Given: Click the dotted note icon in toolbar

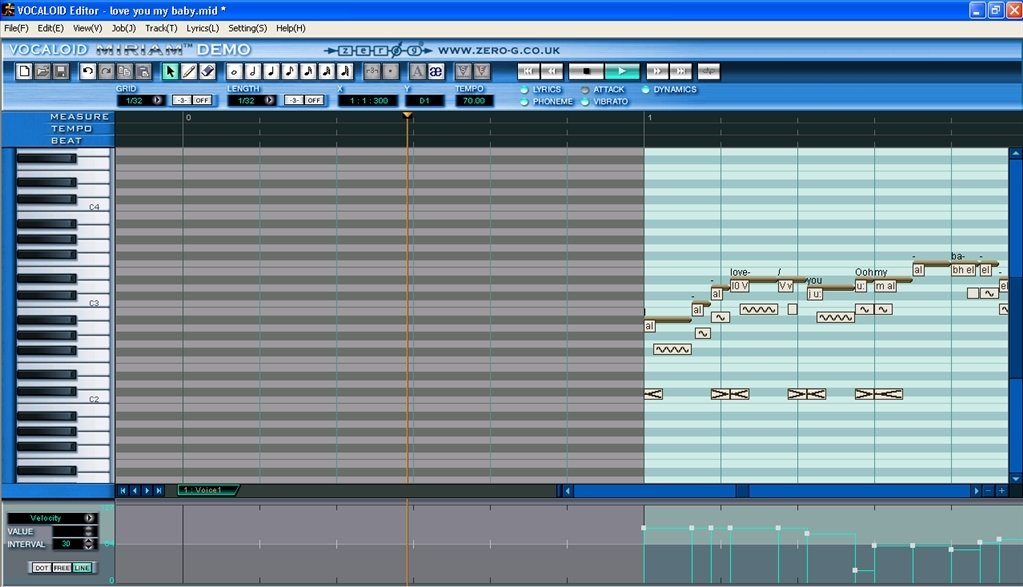Looking at the screenshot, I should pos(390,71).
